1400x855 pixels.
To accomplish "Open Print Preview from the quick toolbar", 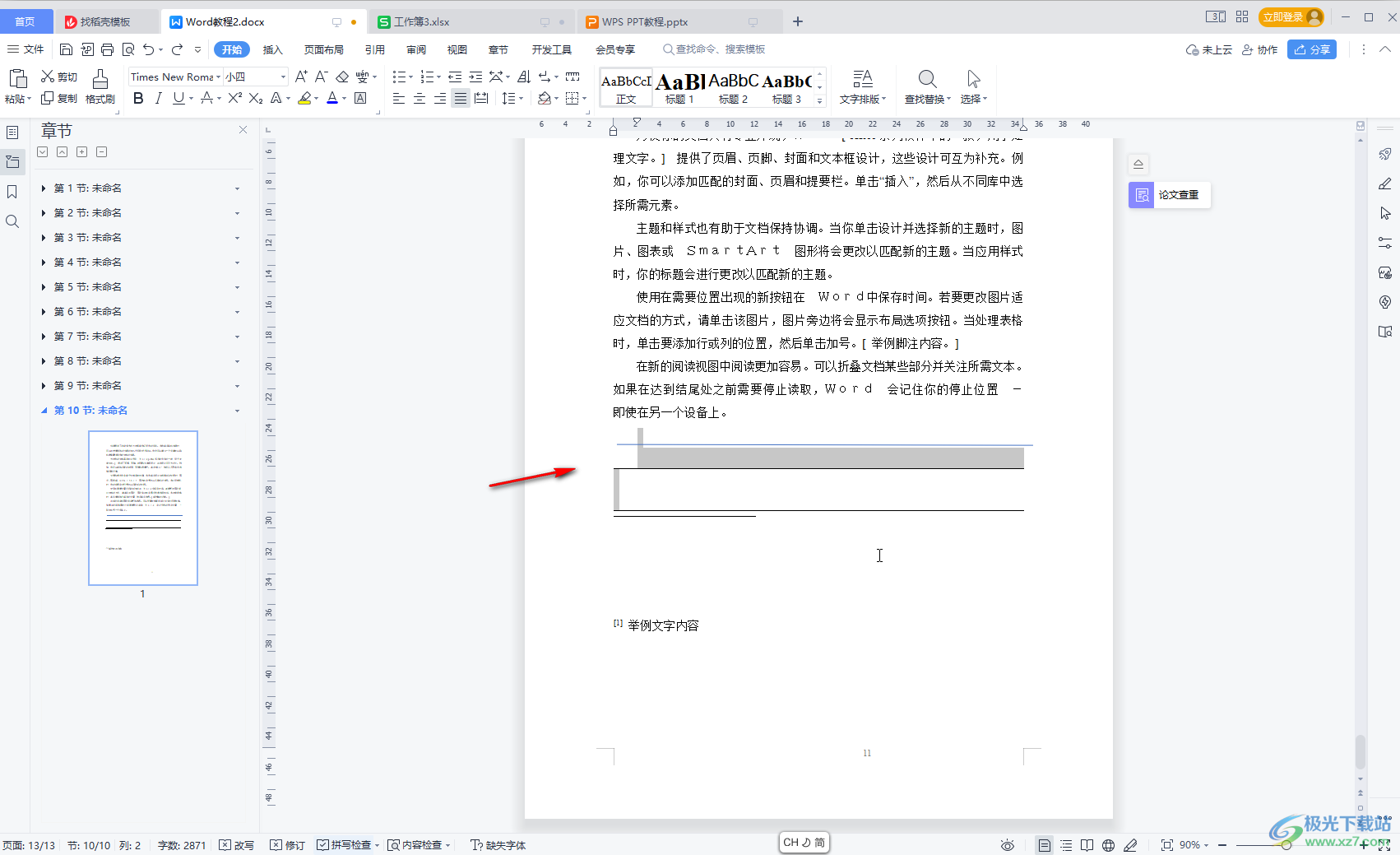I will coord(127,49).
